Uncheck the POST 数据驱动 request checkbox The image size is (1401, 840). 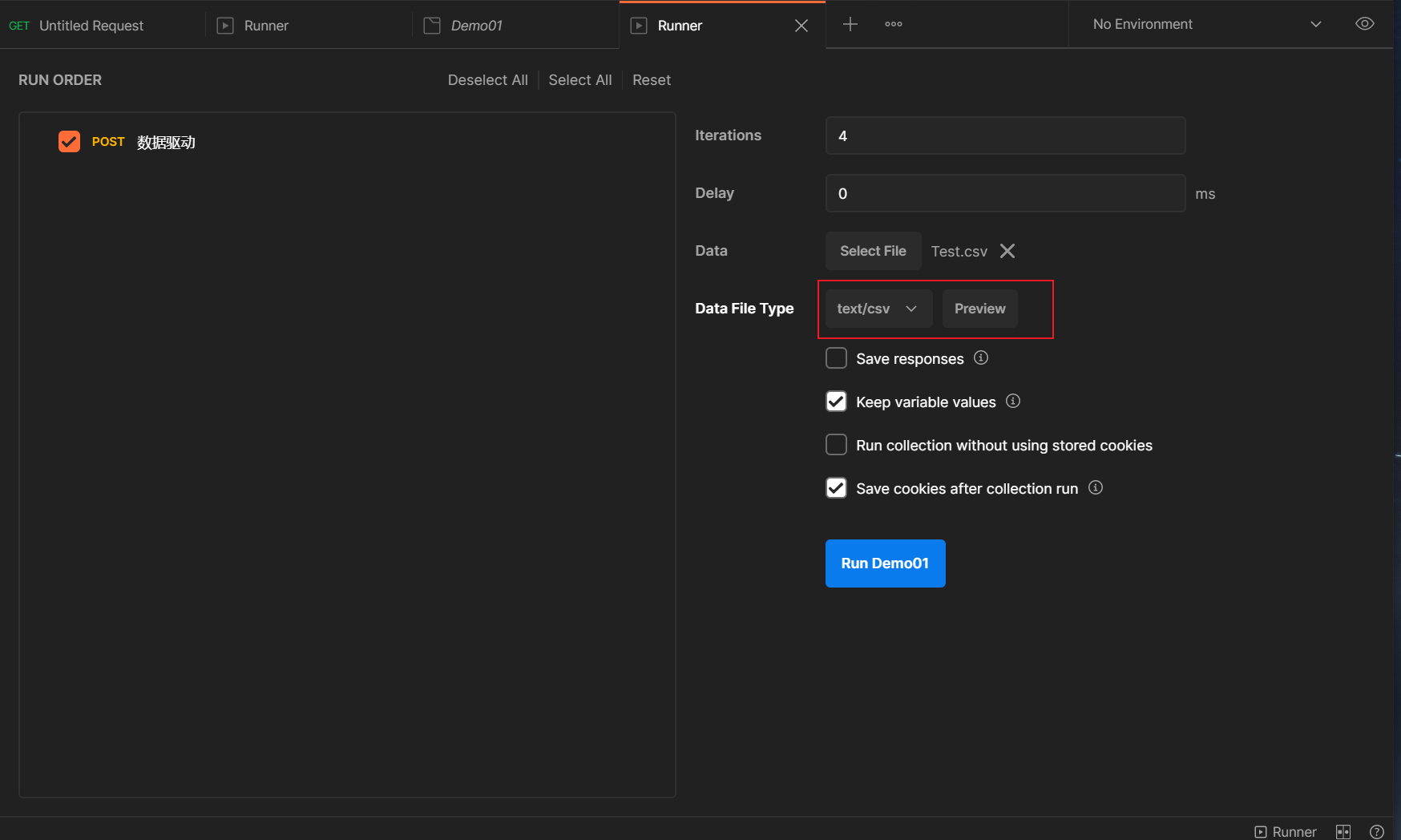pyautogui.click(x=69, y=142)
